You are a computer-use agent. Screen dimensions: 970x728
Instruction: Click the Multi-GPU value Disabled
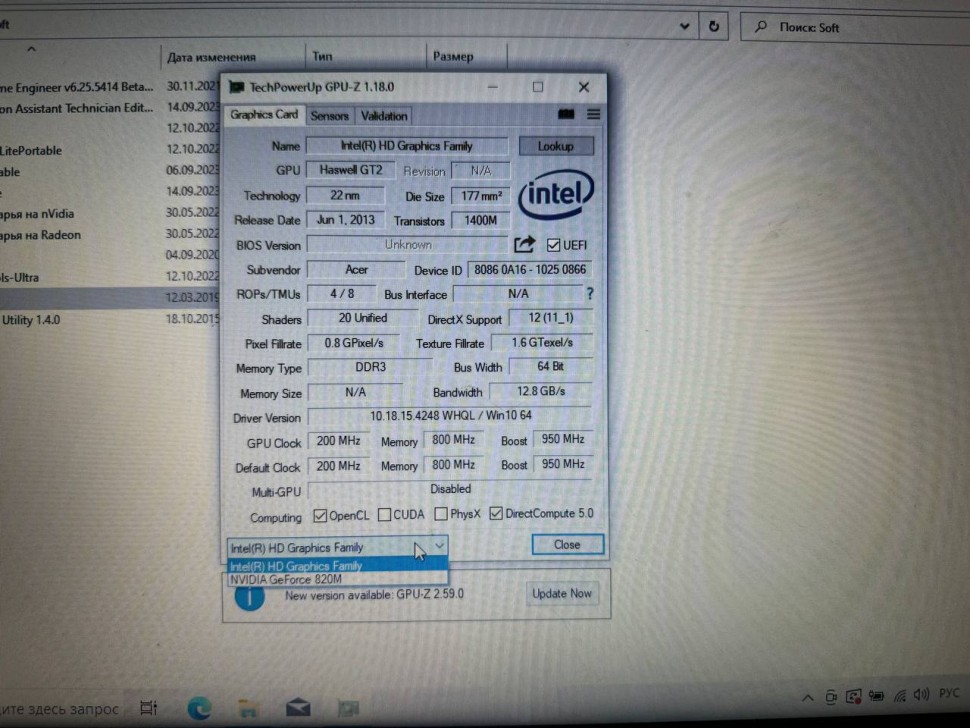450,489
